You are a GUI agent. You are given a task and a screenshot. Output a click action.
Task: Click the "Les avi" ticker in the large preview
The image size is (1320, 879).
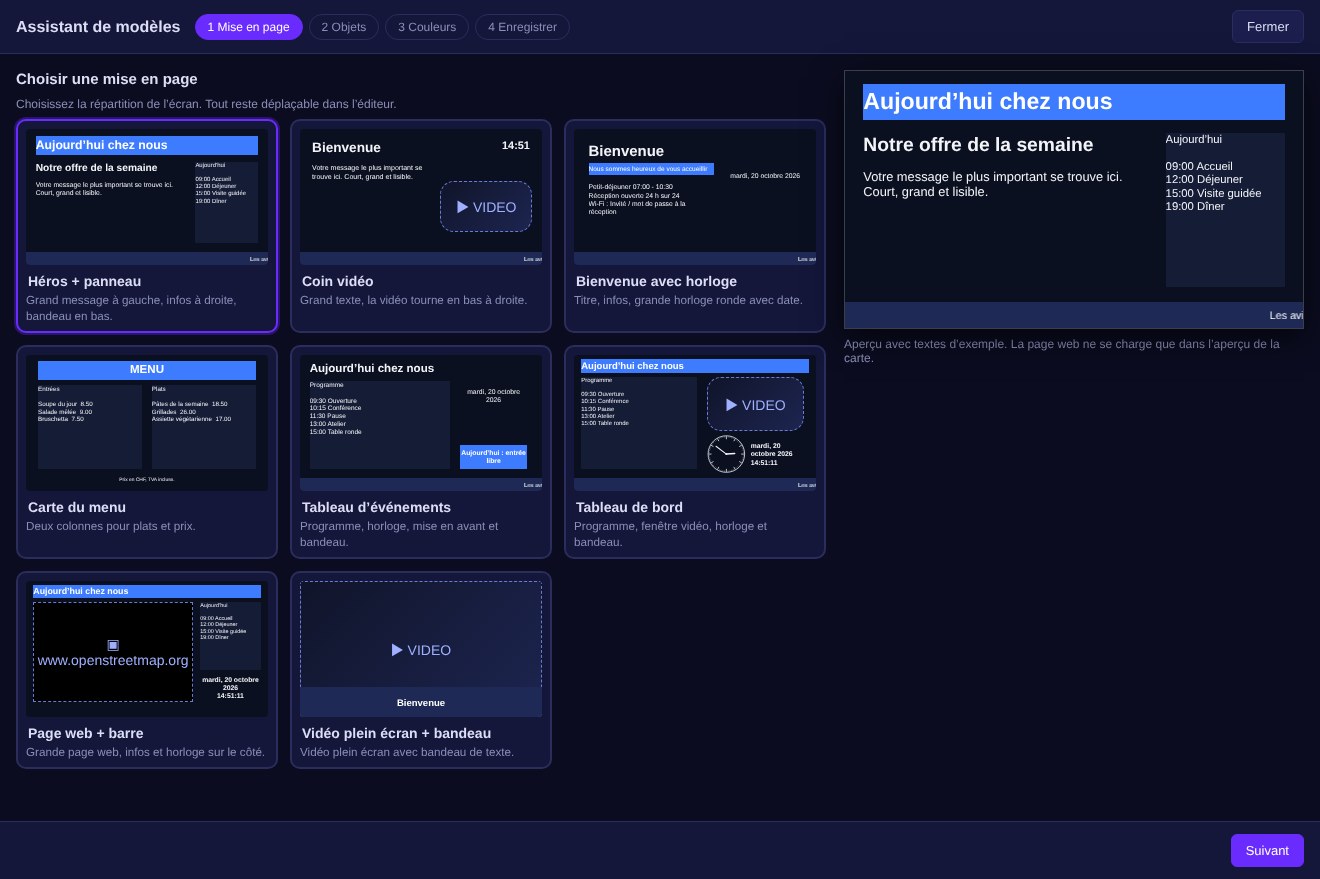tap(1286, 316)
